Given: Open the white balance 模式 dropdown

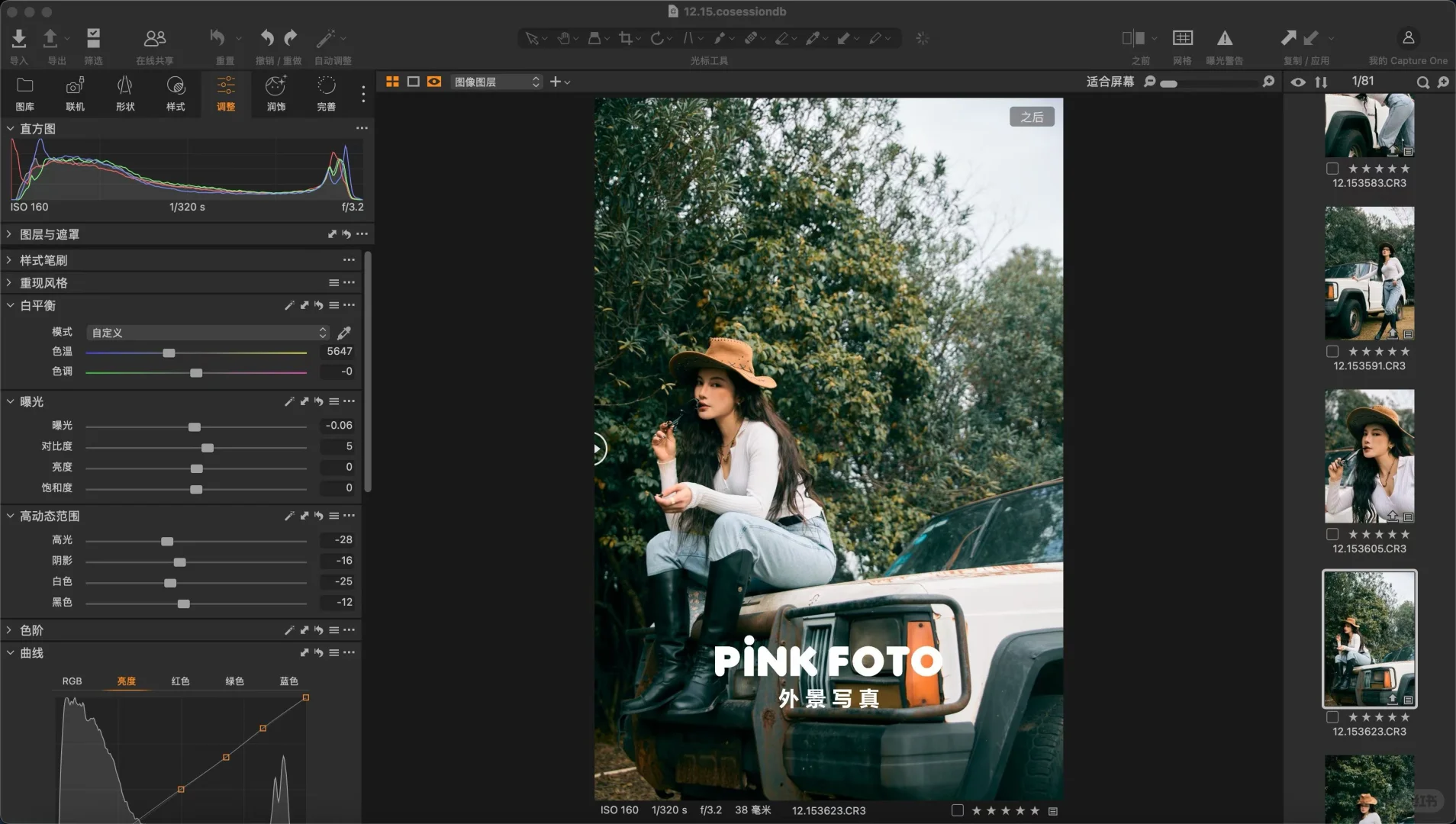Looking at the screenshot, I should pos(208,333).
